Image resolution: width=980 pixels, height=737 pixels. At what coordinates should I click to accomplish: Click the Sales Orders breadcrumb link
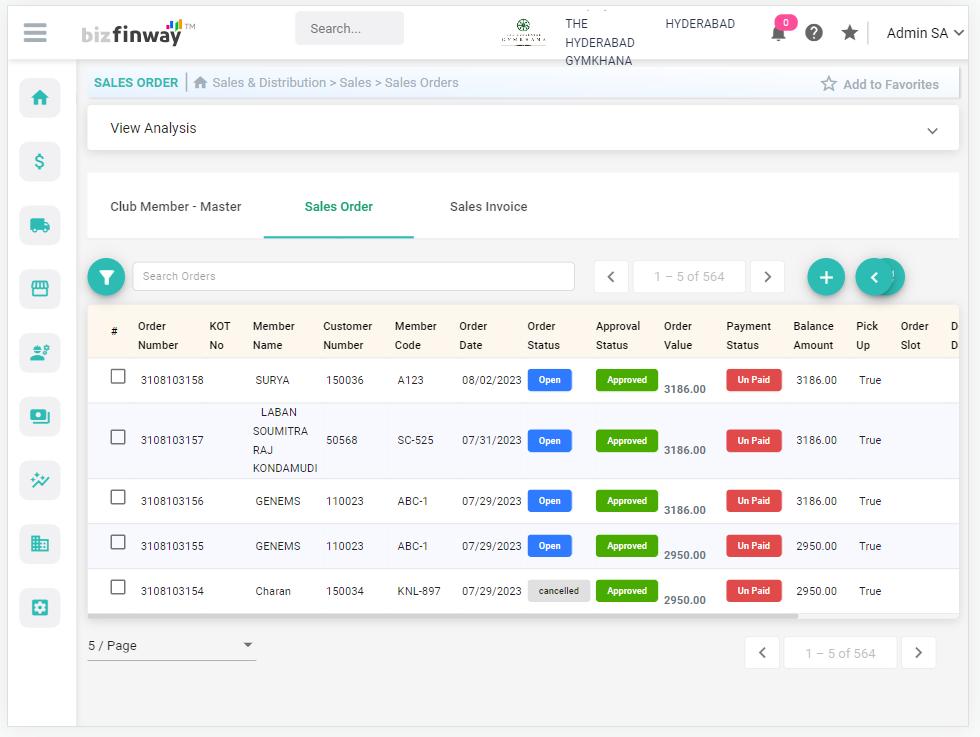pyautogui.click(x=422, y=83)
